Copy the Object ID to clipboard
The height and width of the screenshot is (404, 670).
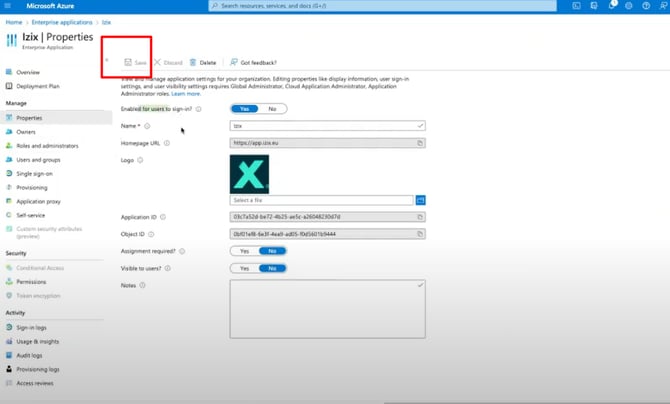[420, 234]
